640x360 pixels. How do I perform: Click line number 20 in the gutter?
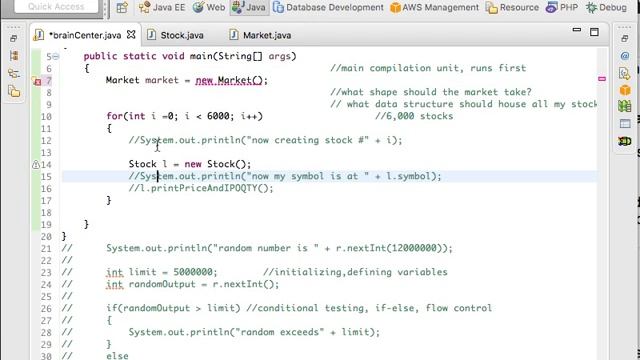(46, 237)
